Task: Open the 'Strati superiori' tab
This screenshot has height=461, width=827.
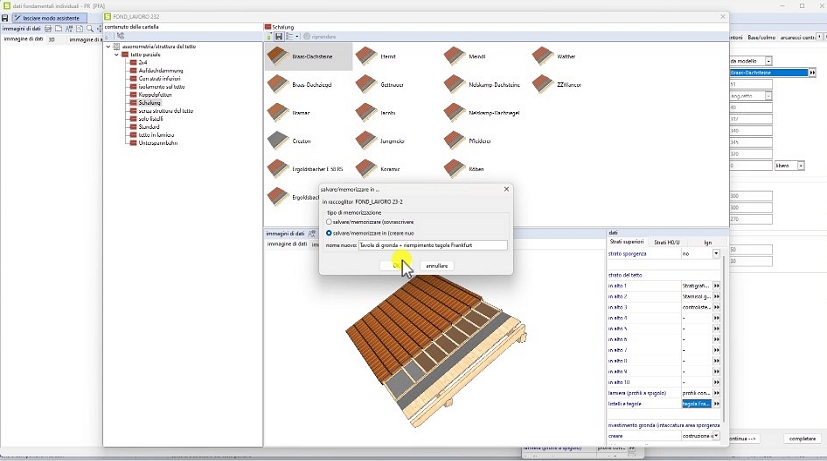Action: pos(628,242)
